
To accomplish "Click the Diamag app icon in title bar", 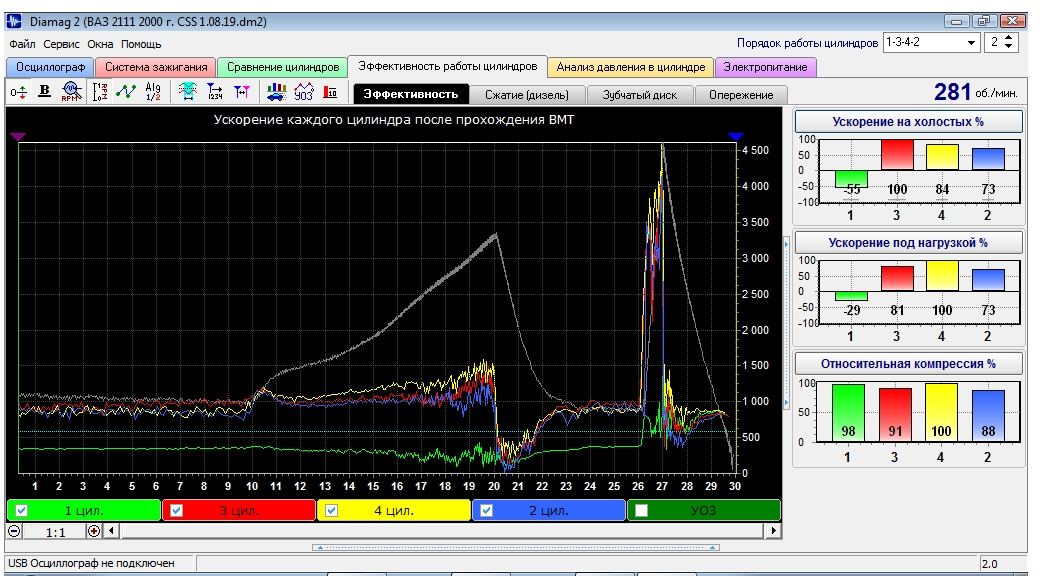I will [14, 21].
